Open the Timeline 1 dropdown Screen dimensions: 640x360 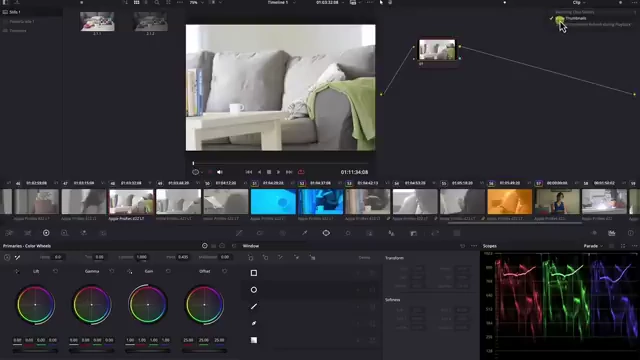click(282, 2)
